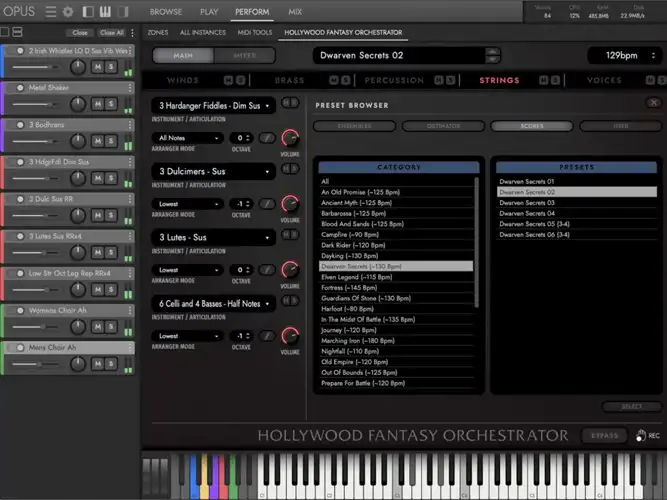
Task: Click the curve button beside All Notes octave
Action: [x=267, y=138]
